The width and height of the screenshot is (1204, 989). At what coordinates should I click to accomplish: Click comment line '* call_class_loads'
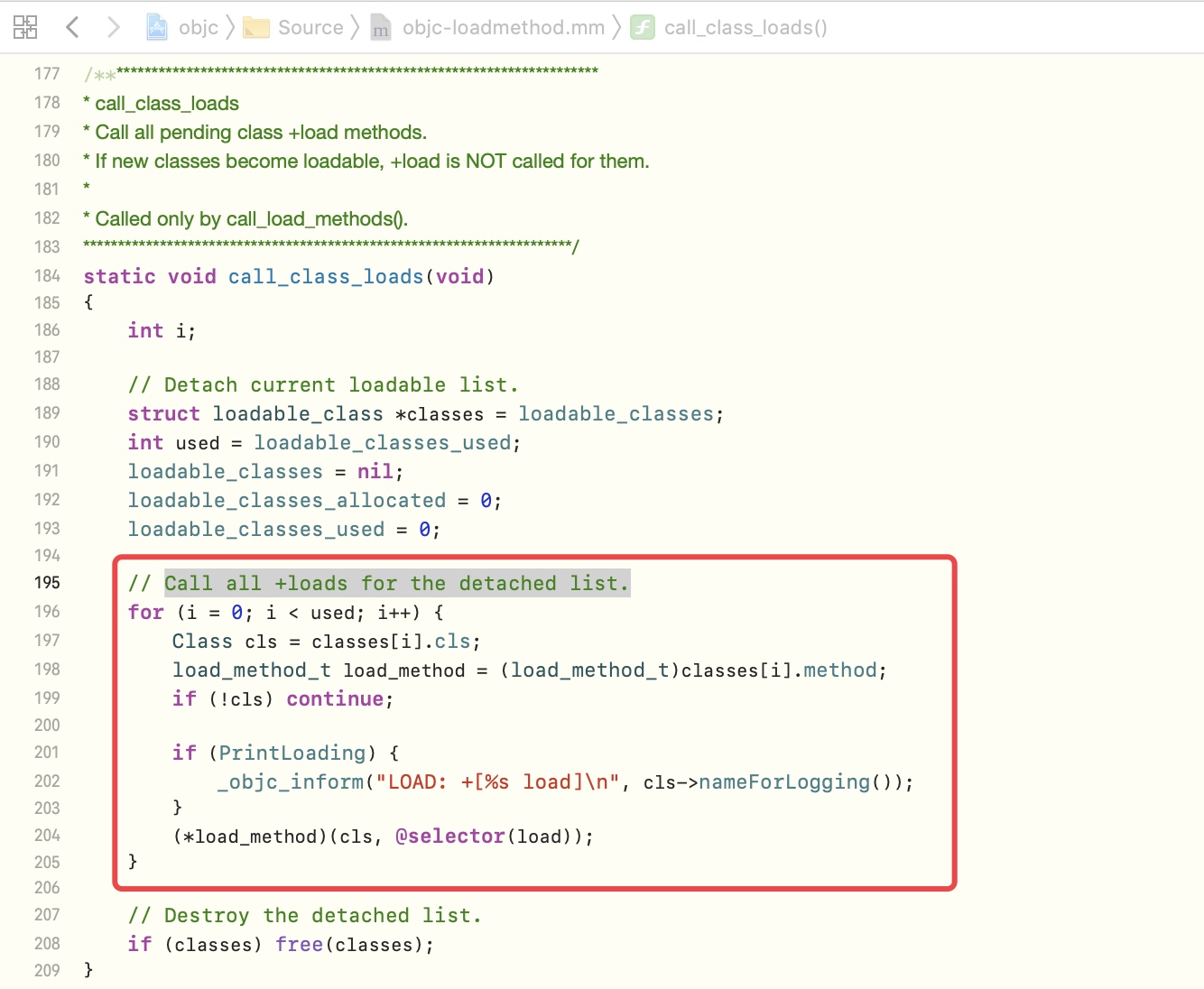click(x=162, y=103)
